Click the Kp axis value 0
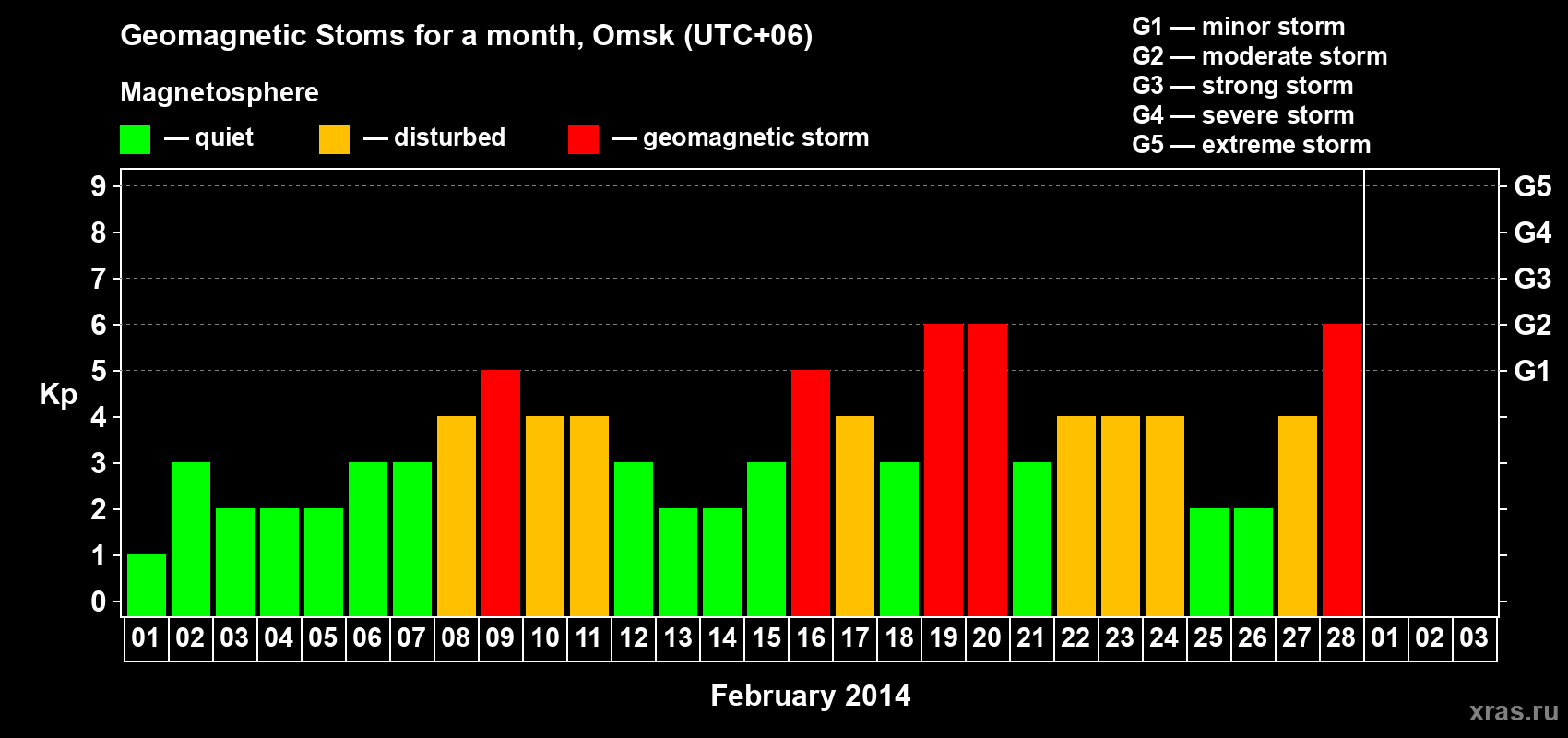Viewport: 1568px width, 738px height. pos(99,601)
